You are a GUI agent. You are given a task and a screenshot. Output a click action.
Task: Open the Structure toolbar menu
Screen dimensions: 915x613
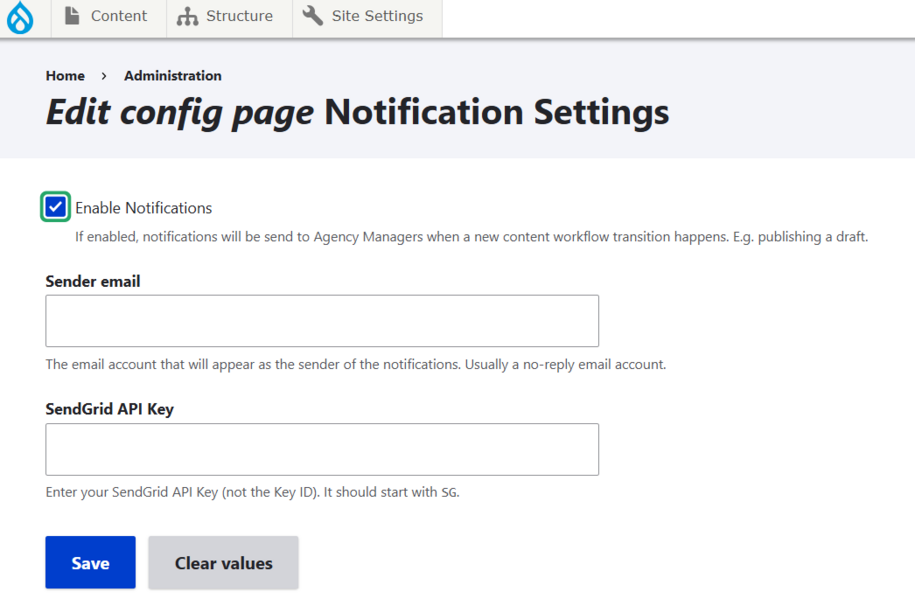(239, 16)
